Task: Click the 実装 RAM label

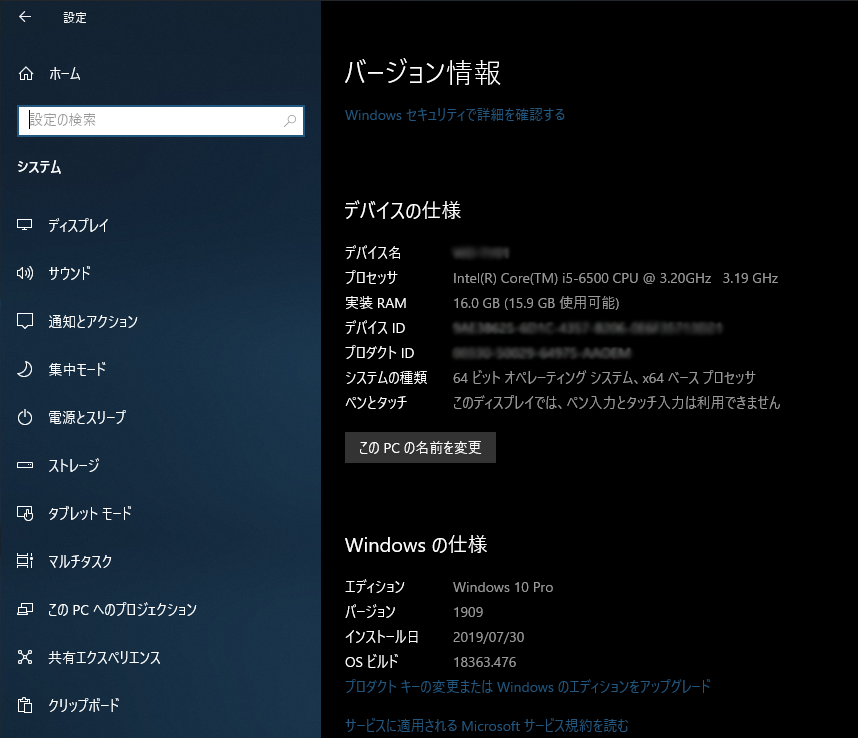Action: 375,303
